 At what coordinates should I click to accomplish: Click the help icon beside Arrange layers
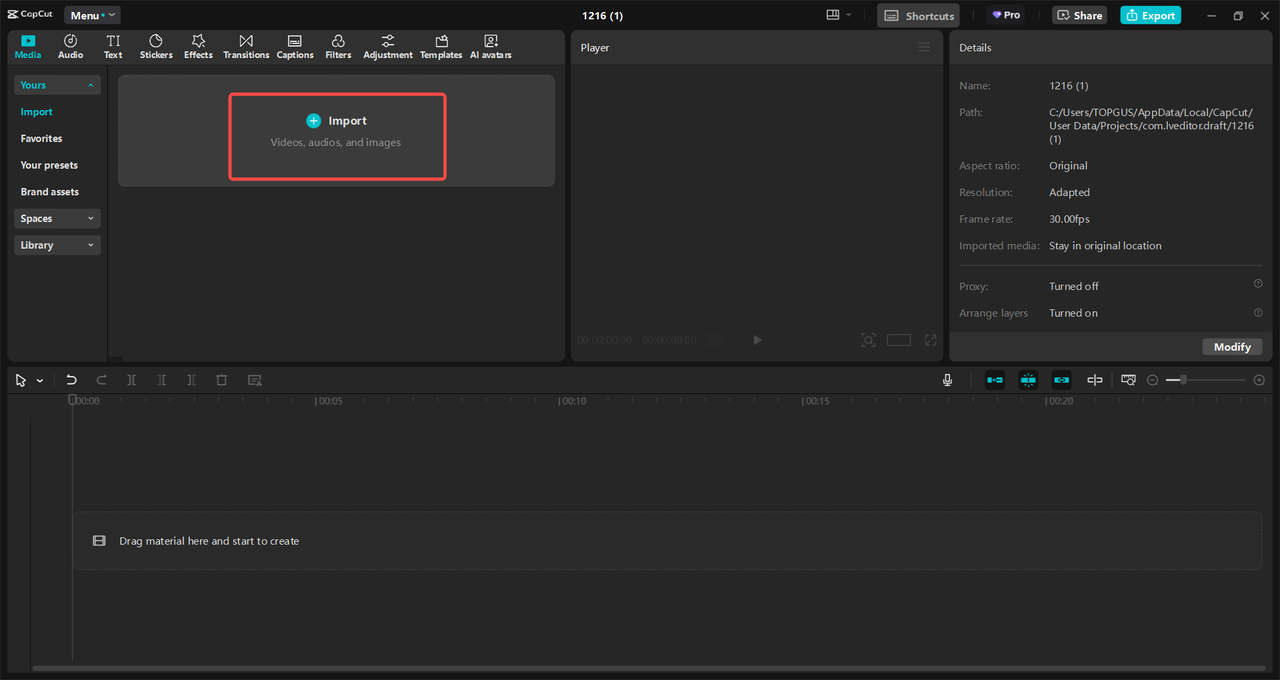pyautogui.click(x=1258, y=312)
